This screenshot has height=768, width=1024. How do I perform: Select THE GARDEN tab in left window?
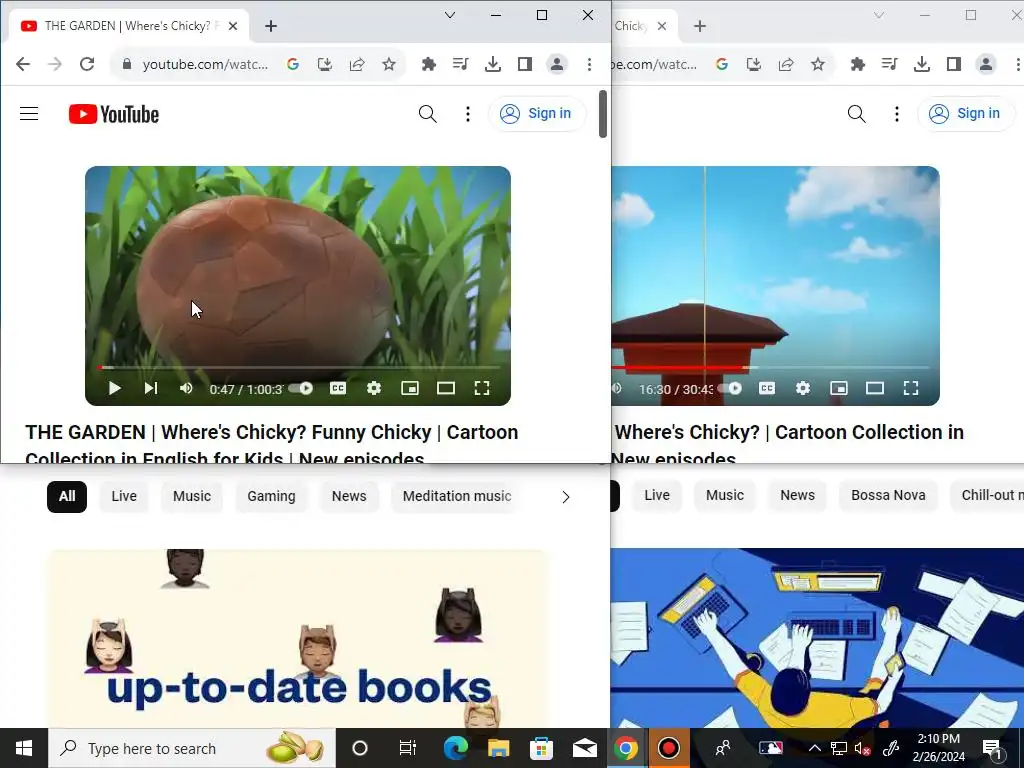pyautogui.click(x=127, y=26)
